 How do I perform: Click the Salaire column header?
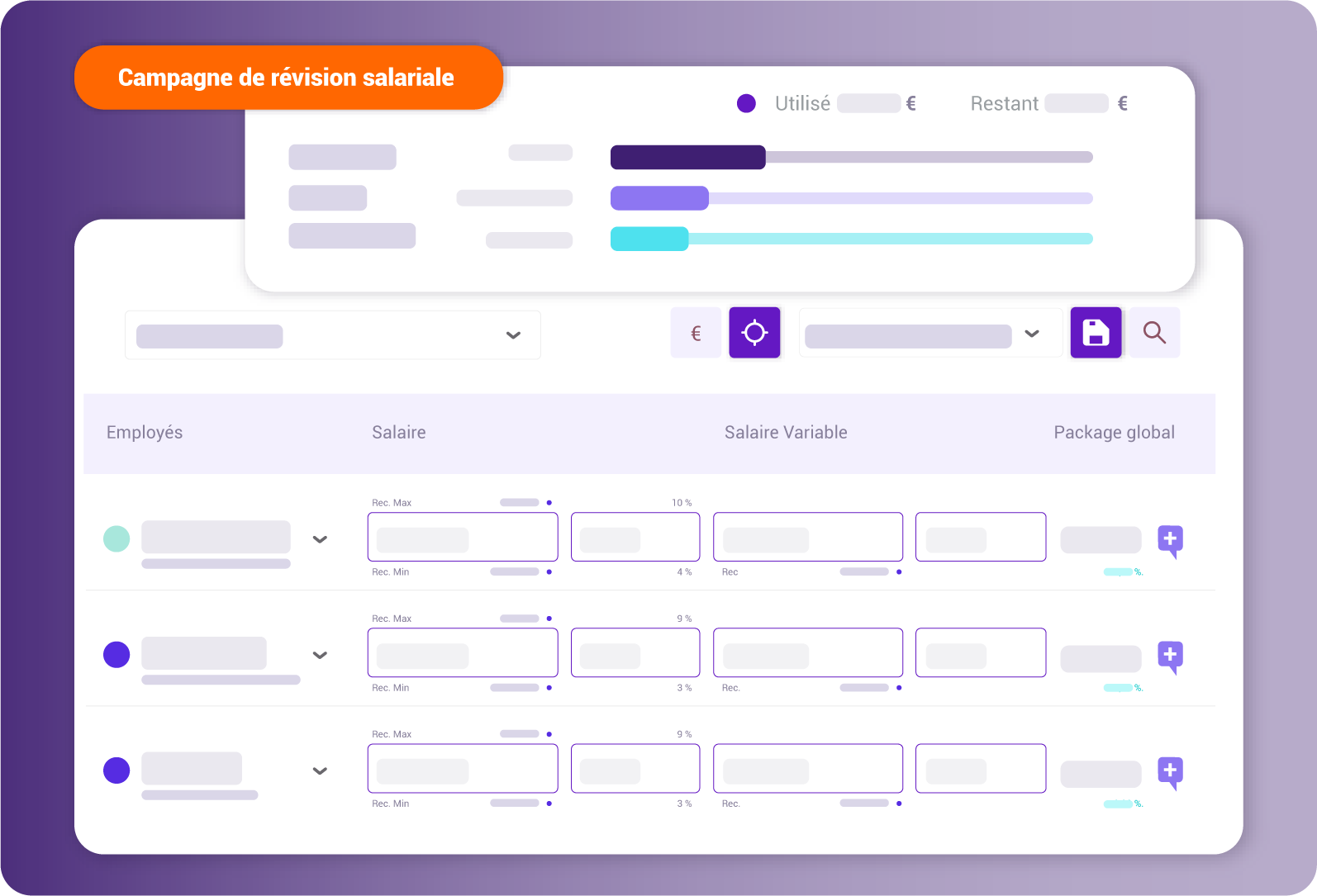pos(398,433)
